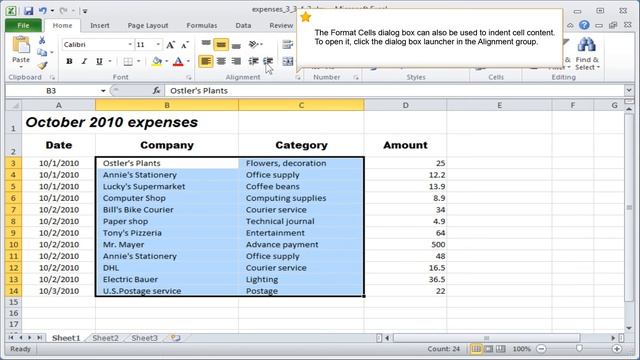The image size is (640, 360).
Task: Click Increase Indent icon
Action: 268,61
